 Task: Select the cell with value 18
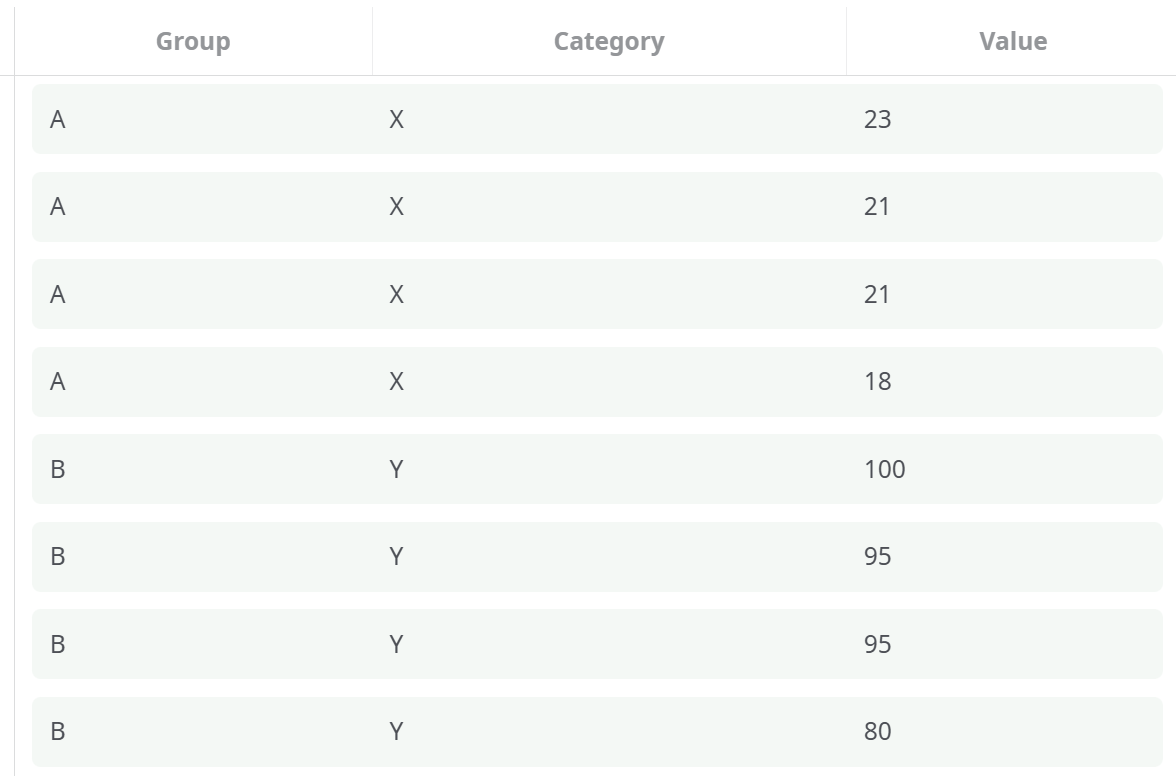click(877, 381)
